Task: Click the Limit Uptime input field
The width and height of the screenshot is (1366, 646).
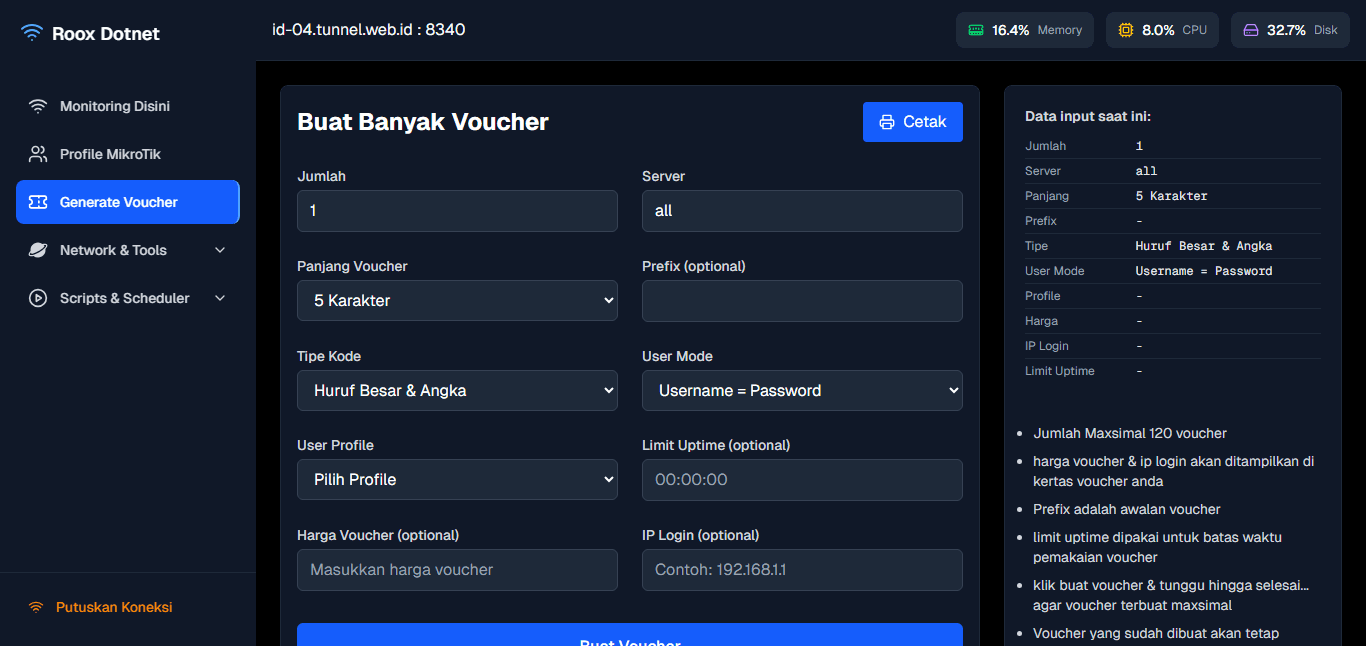Action: pyautogui.click(x=802, y=479)
